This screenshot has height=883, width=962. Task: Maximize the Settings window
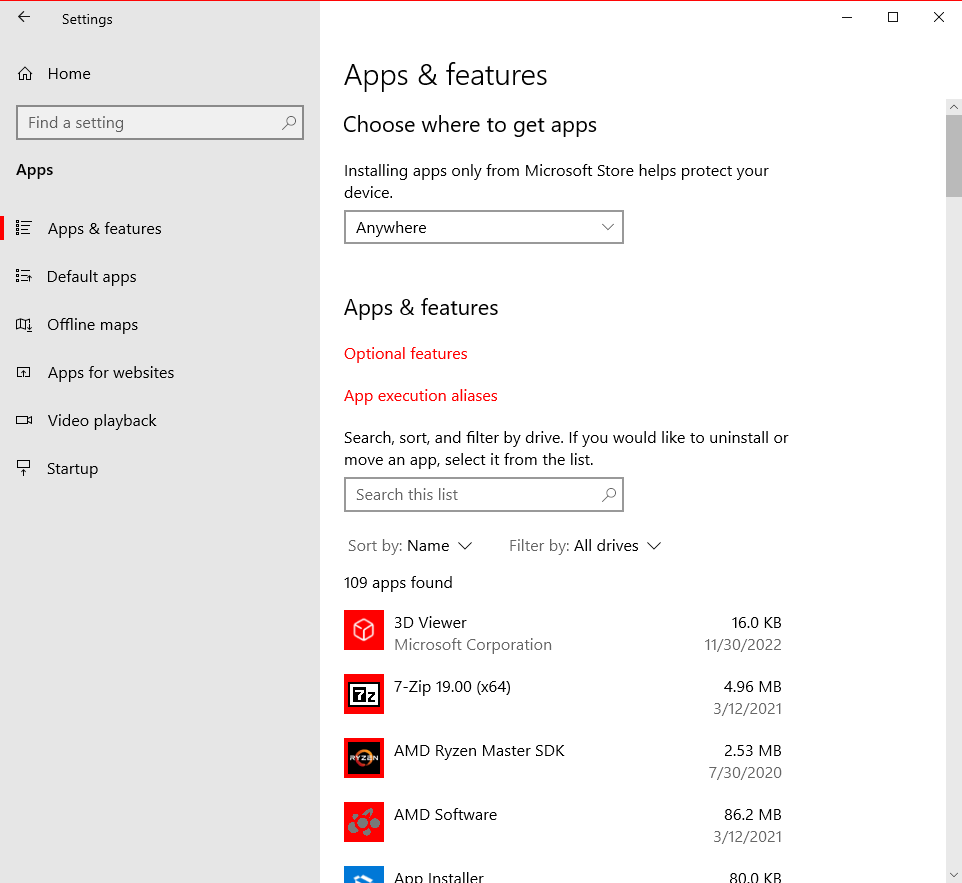(x=893, y=17)
